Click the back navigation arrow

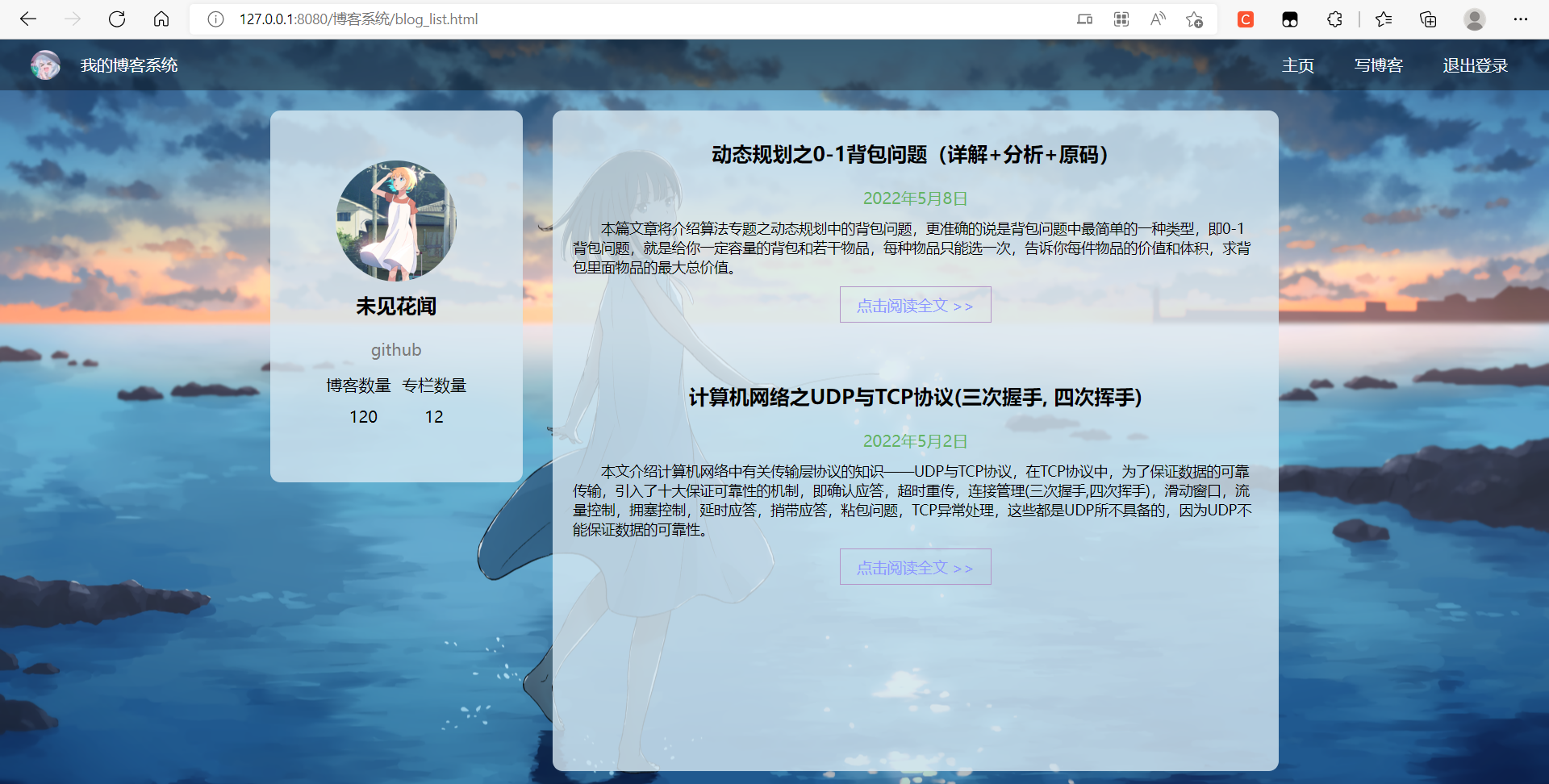click(28, 19)
